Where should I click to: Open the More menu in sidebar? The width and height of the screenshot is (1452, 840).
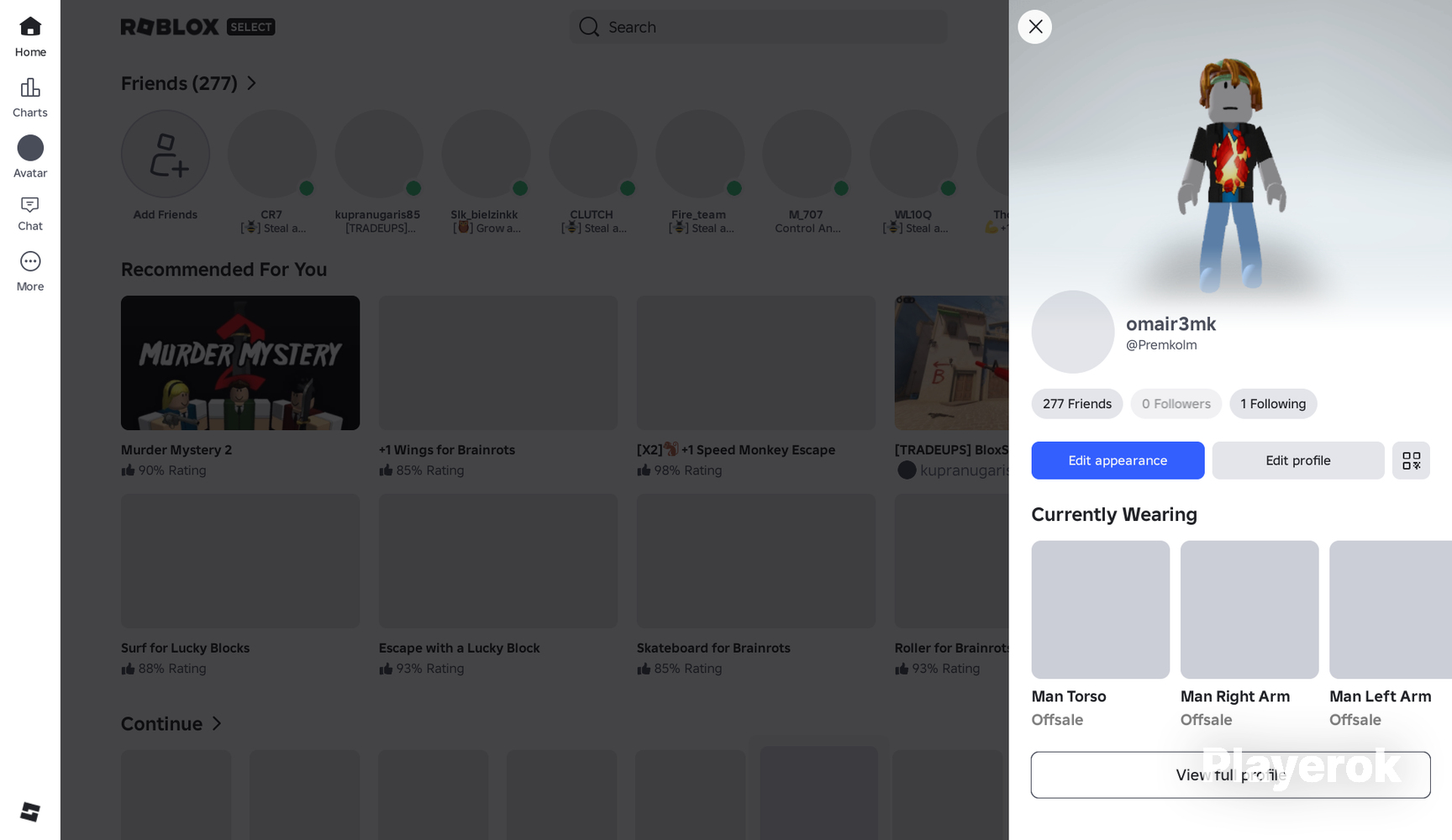pos(30,272)
